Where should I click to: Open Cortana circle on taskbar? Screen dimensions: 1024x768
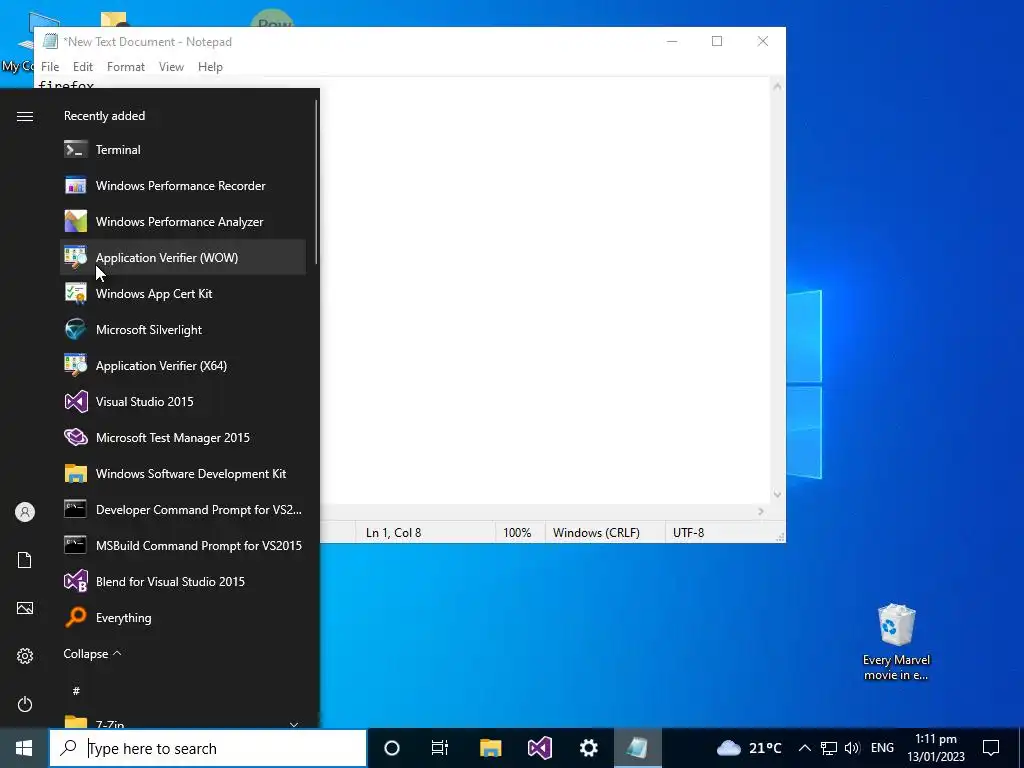(392, 748)
